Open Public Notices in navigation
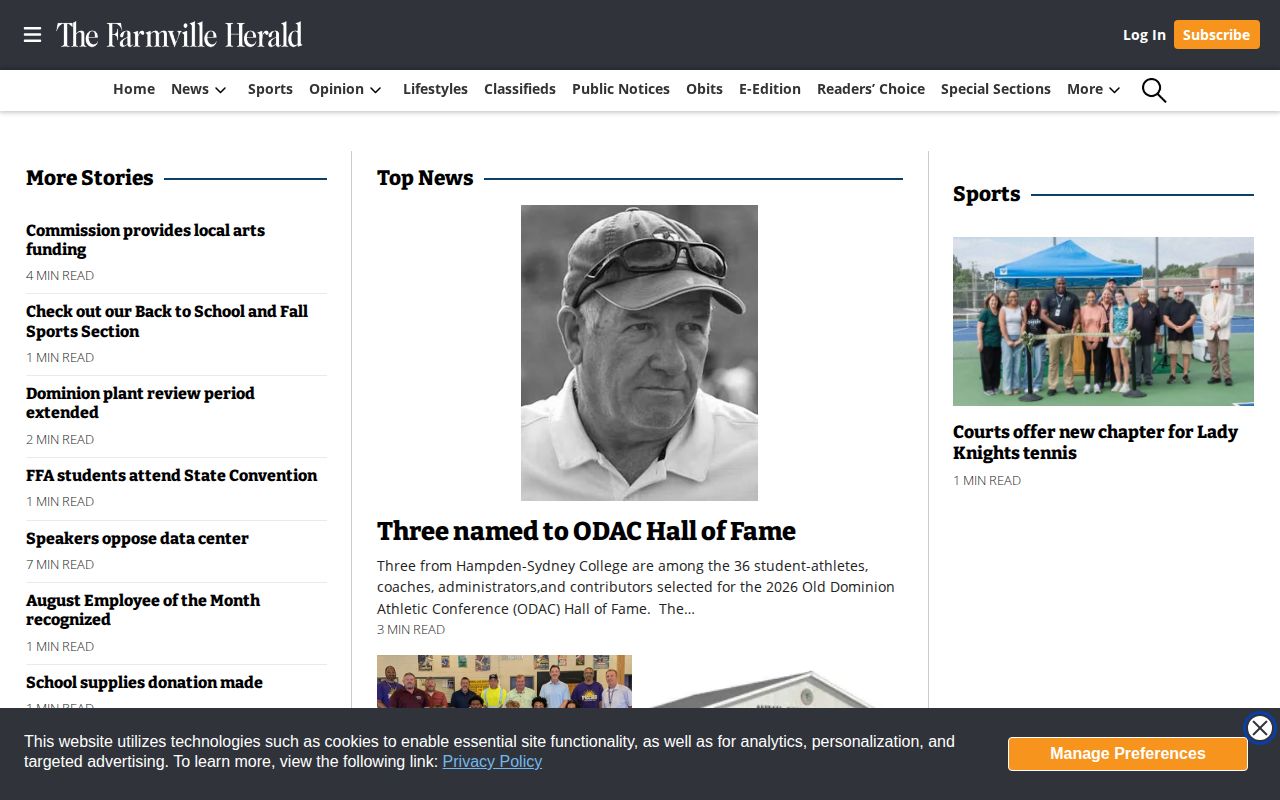Viewport: 1280px width, 800px height. (x=621, y=89)
